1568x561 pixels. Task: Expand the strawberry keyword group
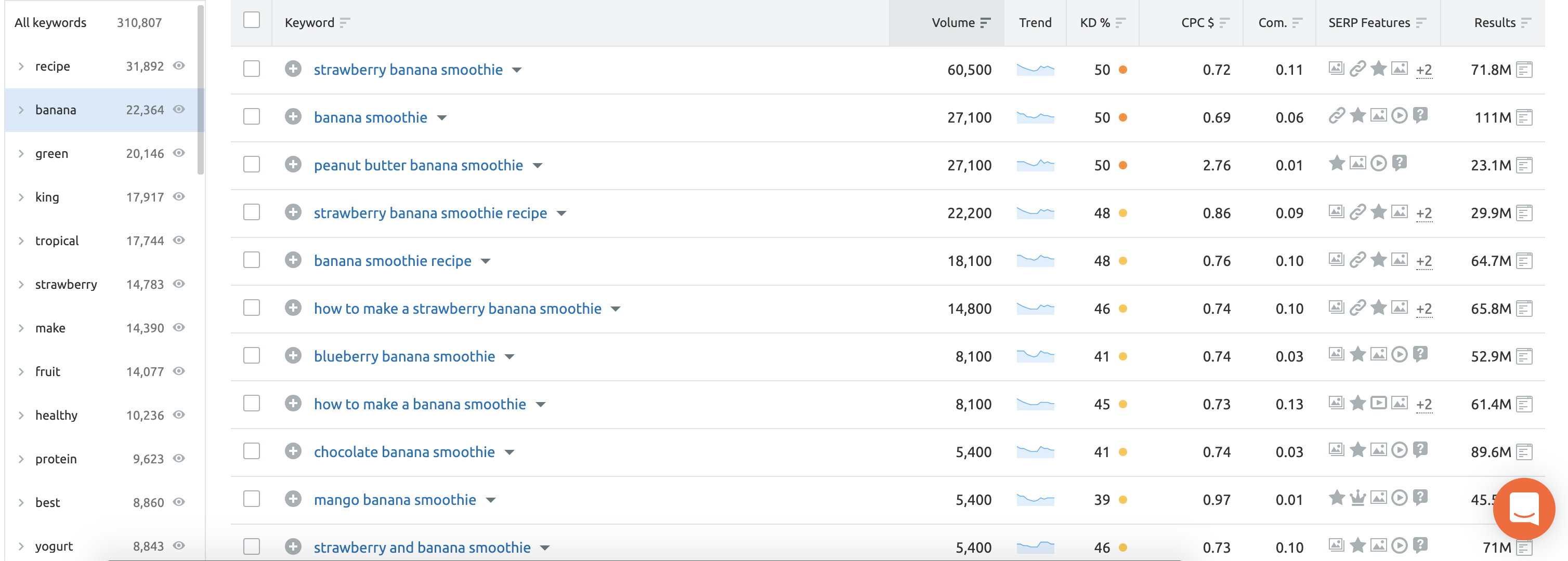tap(21, 284)
